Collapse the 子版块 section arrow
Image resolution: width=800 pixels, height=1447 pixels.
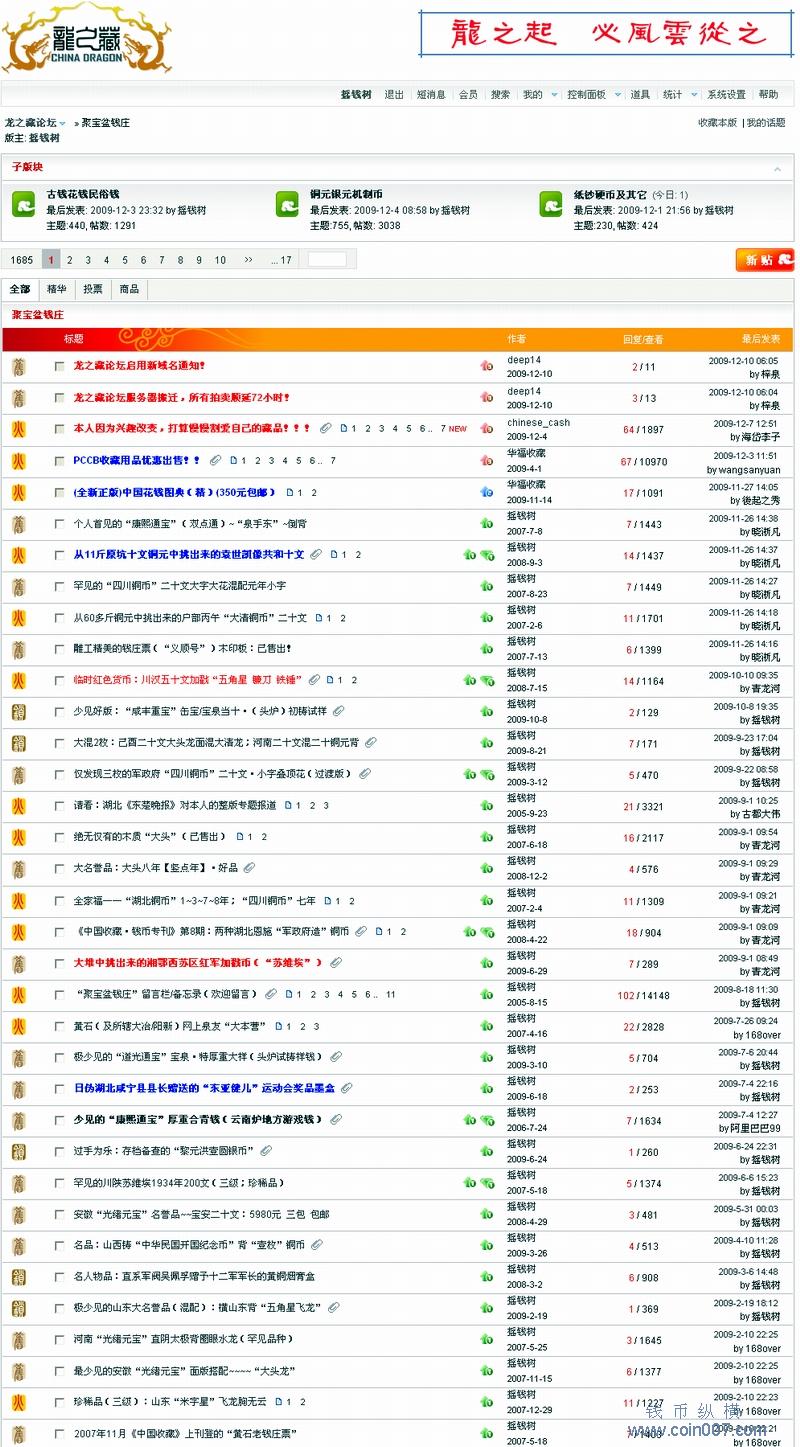(x=778, y=168)
